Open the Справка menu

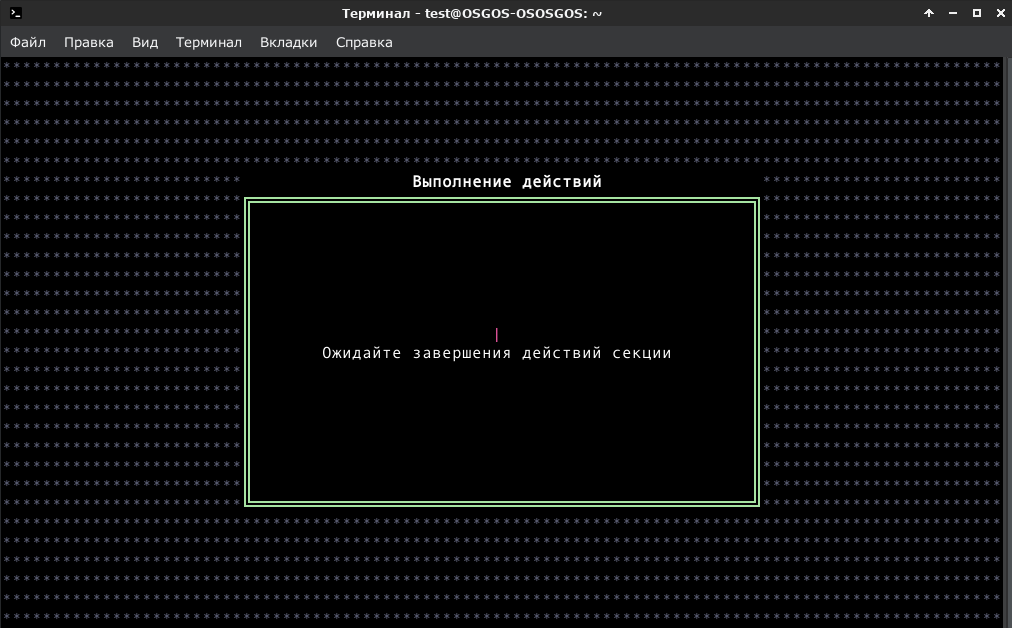click(x=364, y=43)
